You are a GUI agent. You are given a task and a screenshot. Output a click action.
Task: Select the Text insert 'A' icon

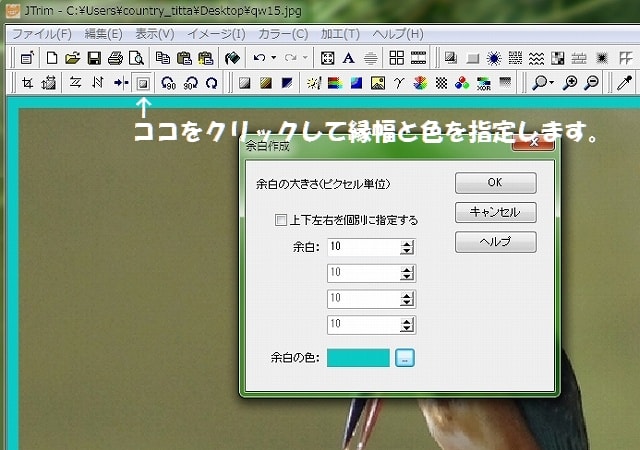pyautogui.click(x=348, y=58)
